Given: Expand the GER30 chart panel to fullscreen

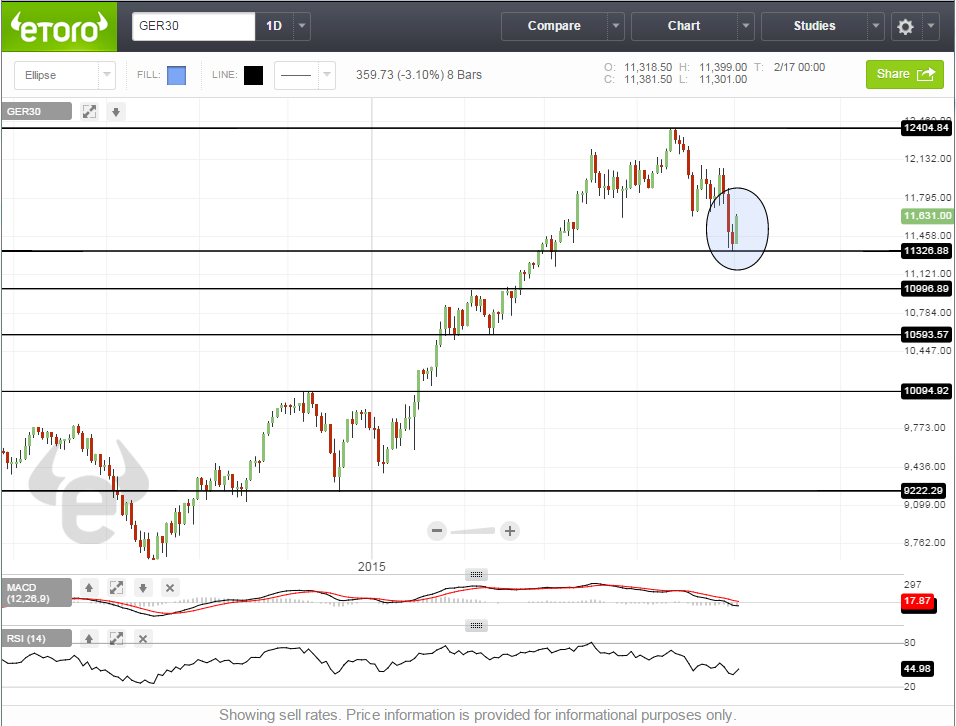Looking at the screenshot, I should [x=90, y=112].
